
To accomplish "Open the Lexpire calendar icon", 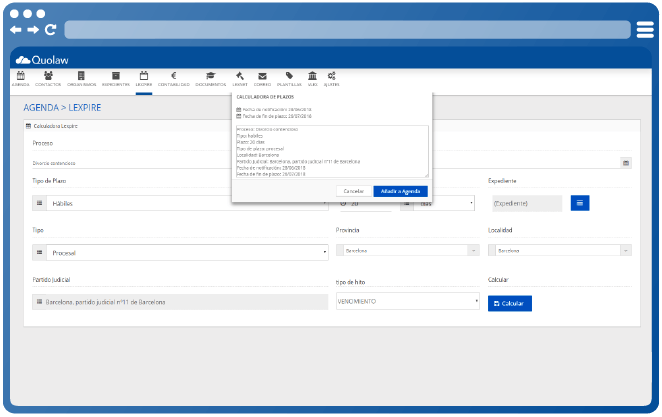I will tap(144, 76).
